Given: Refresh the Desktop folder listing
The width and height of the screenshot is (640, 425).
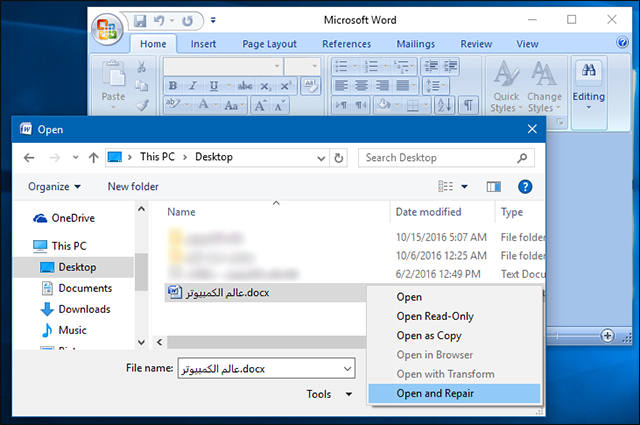Looking at the screenshot, I should 339,158.
